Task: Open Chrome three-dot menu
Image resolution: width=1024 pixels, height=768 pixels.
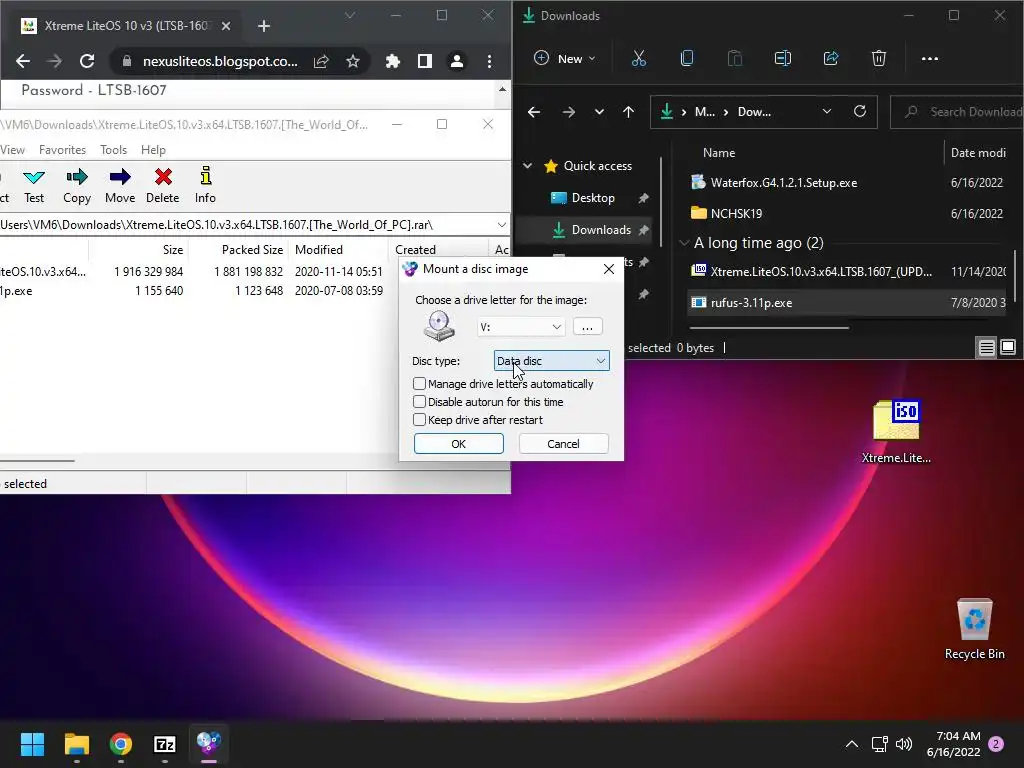Action: coord(489,61)
